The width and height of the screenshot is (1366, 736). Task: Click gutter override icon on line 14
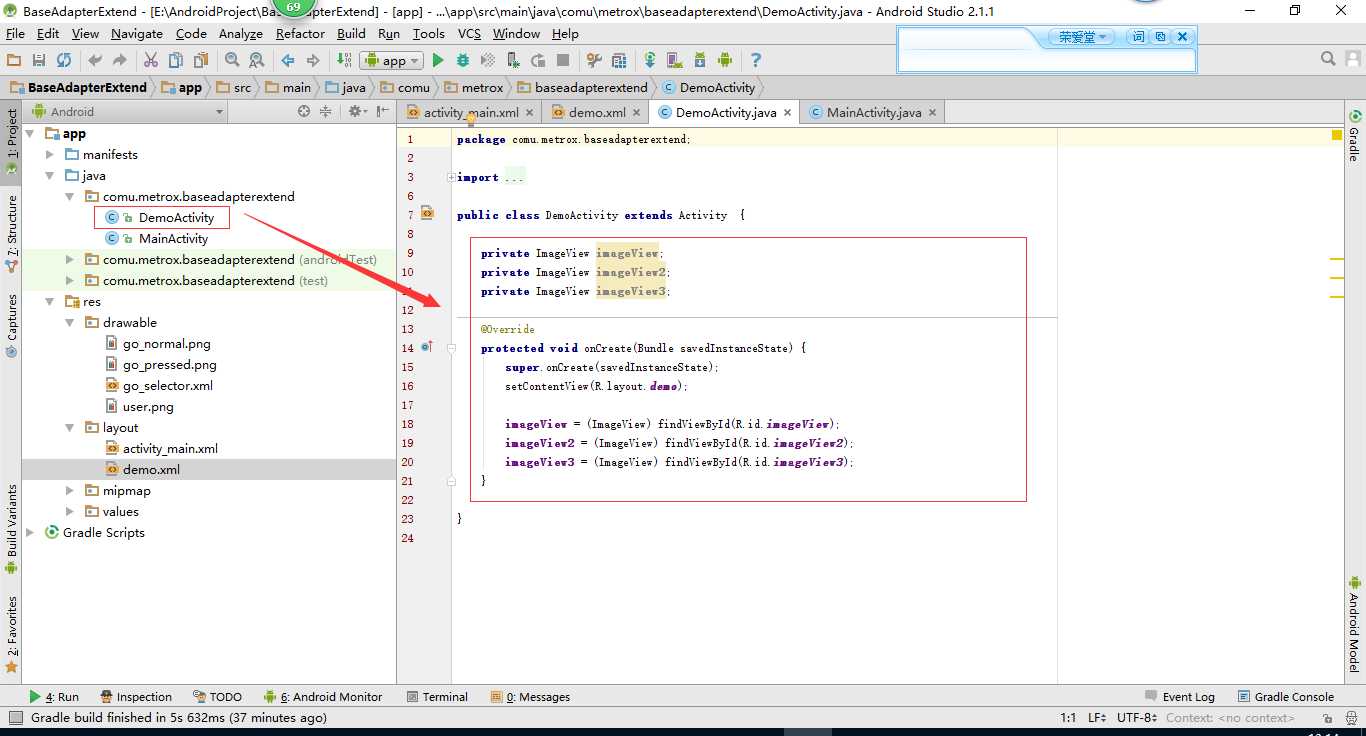pyautogui.click(x=427, y=347)
